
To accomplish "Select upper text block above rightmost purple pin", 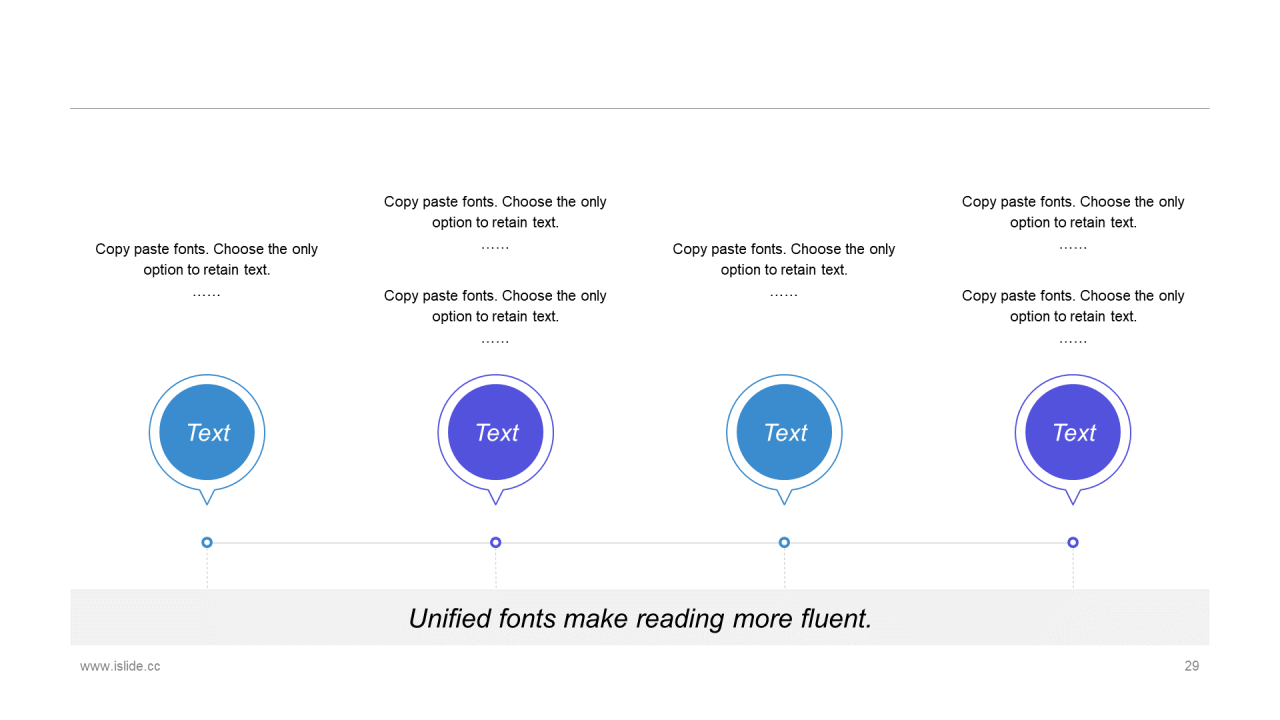I will (1073, 223).
